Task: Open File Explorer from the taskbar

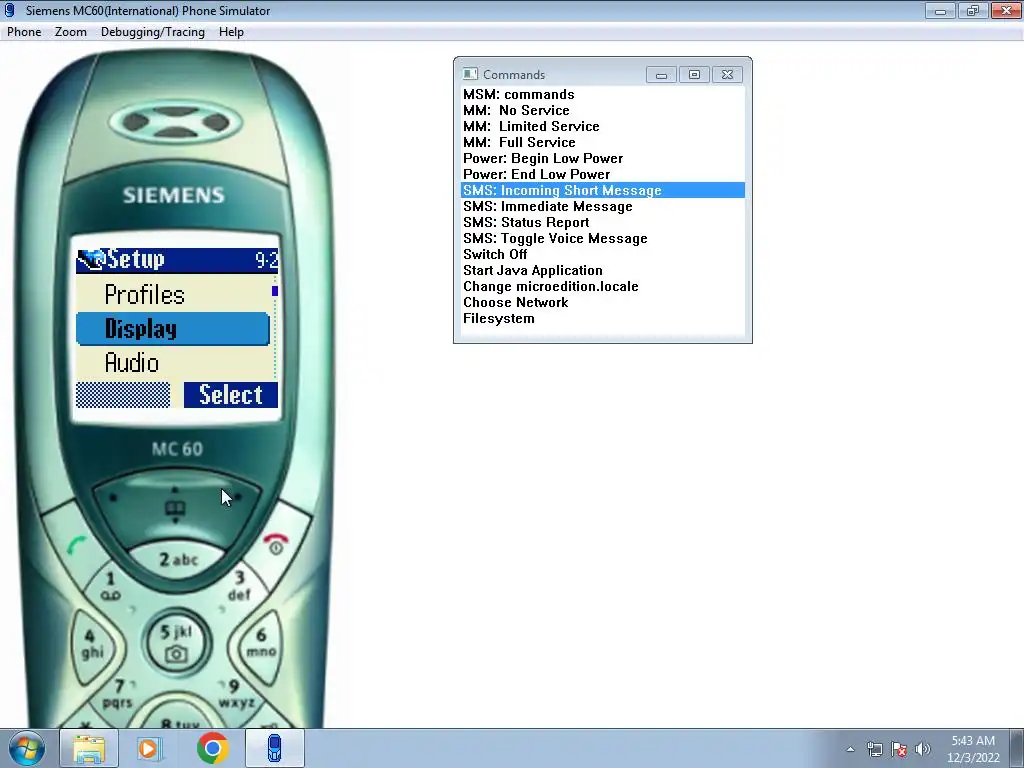Action: click(89, 749)
